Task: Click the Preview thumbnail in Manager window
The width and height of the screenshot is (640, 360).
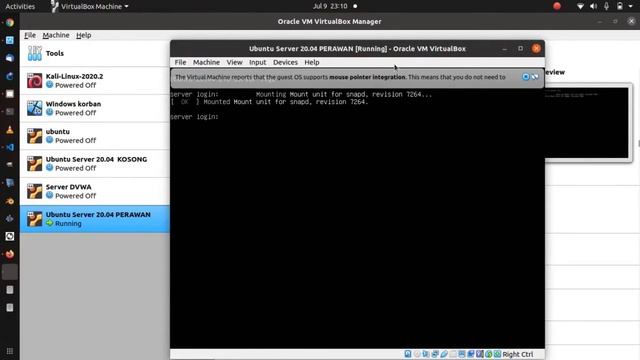Action: [x=587, y=122]
